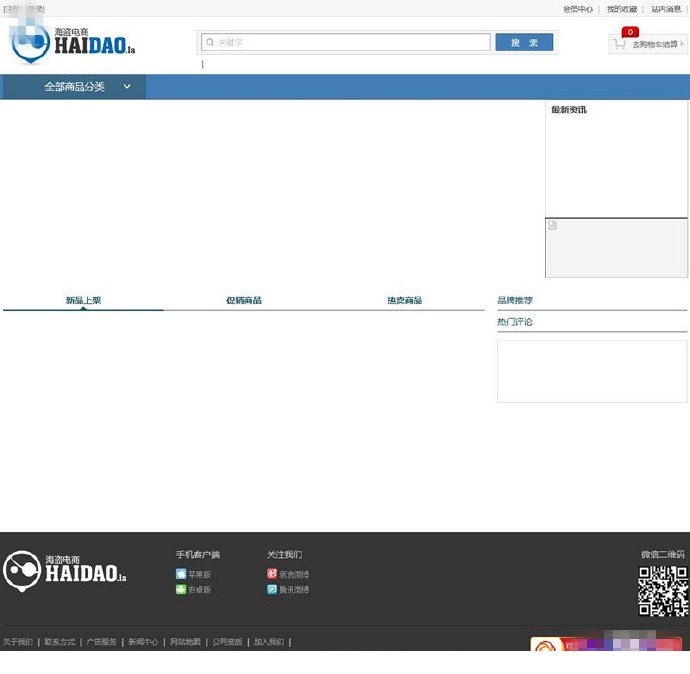Click the white HAIDAO footer logo

pos(65,571)
